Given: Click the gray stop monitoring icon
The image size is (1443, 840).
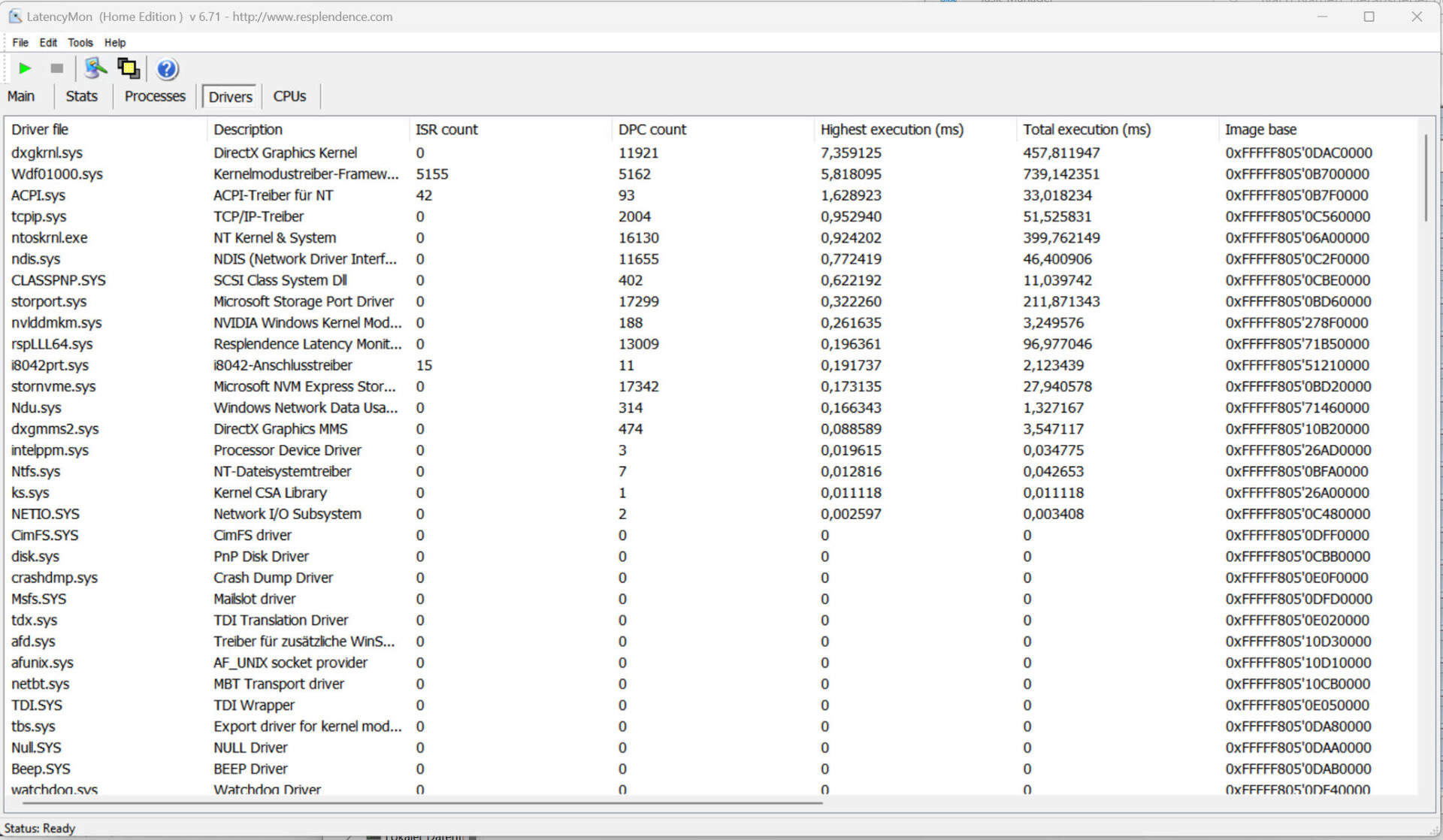Looking at the screenshot, I should 56,68.
